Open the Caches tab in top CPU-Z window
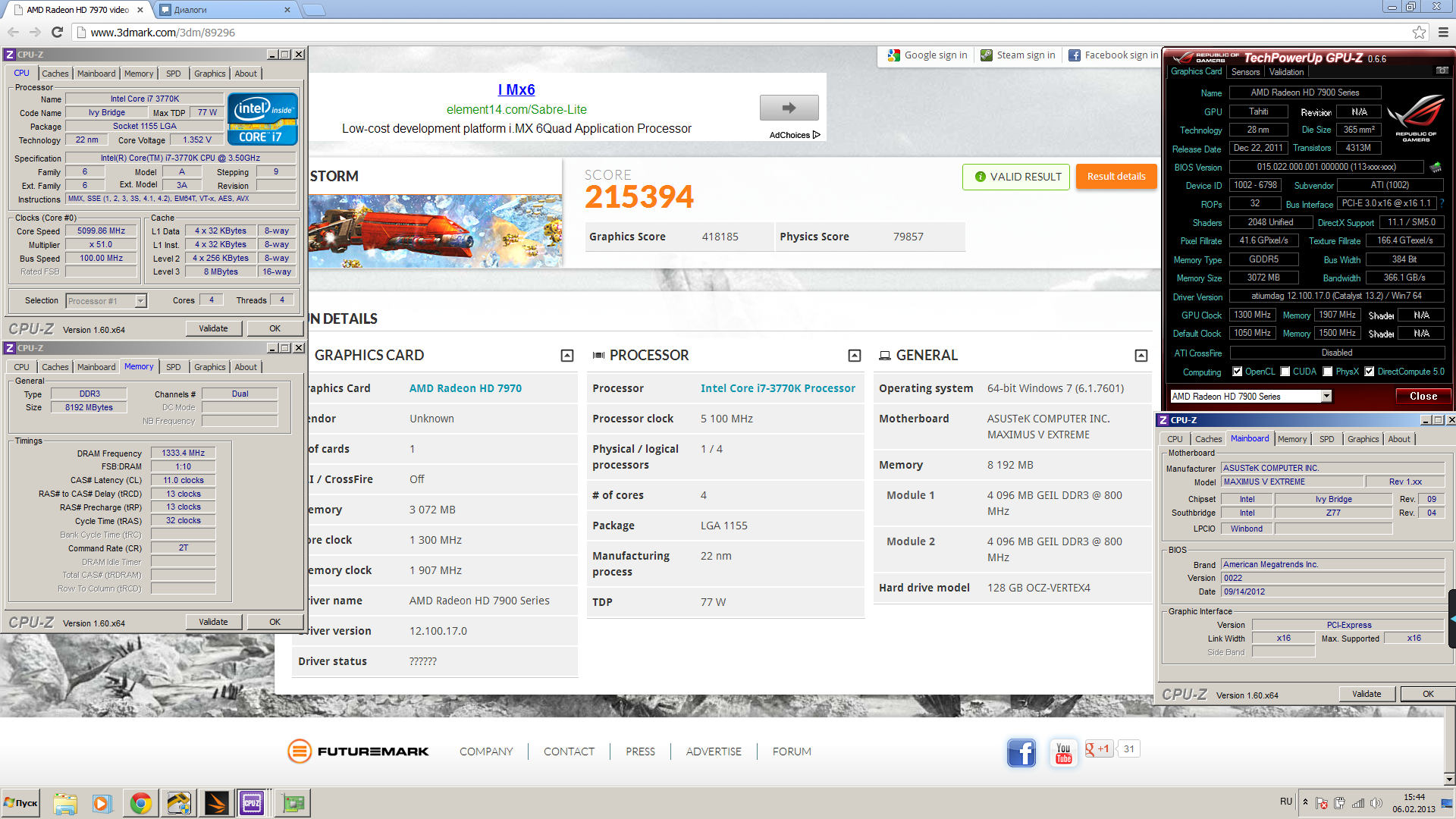1456x819 pixels. [x=55, y=74]
